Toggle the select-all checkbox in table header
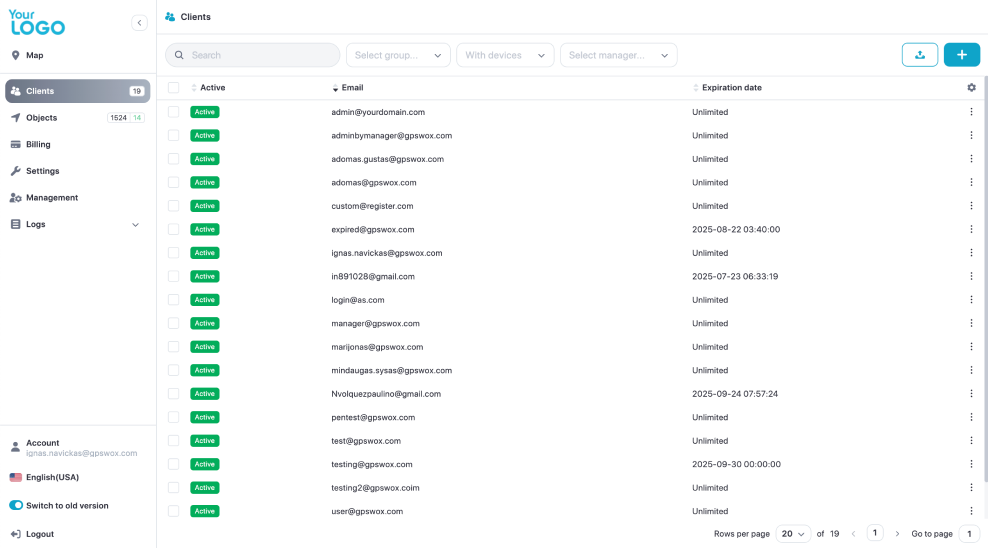Screen dimensions: 988x548 pos(174,88)
